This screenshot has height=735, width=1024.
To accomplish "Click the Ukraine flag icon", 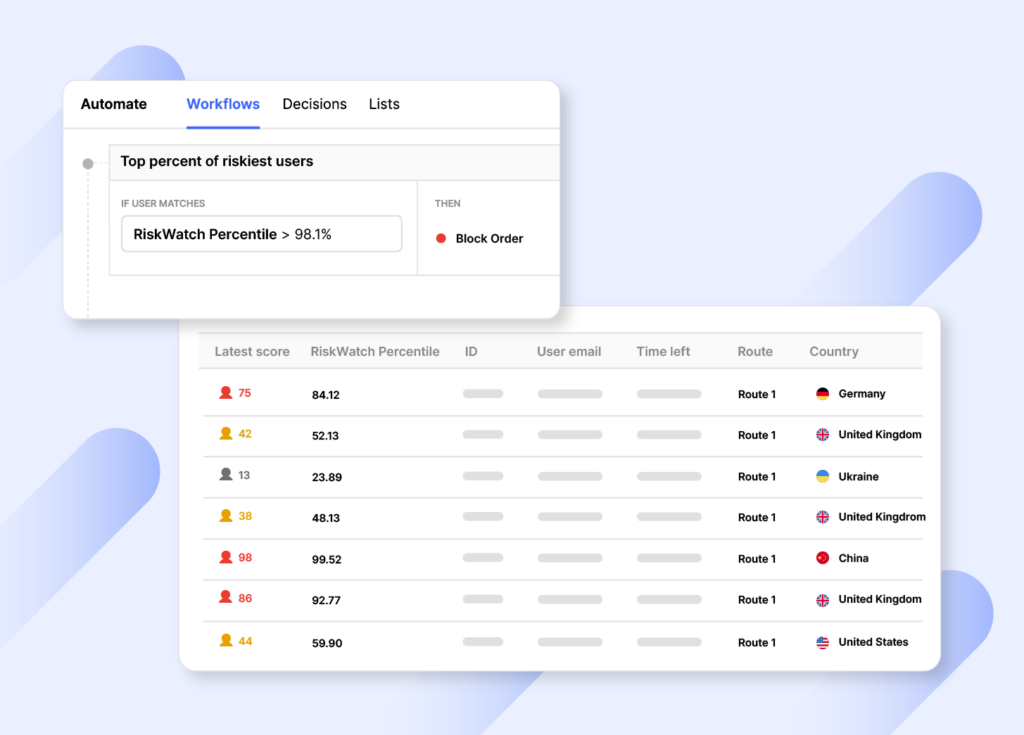I will tap(824, 476).
